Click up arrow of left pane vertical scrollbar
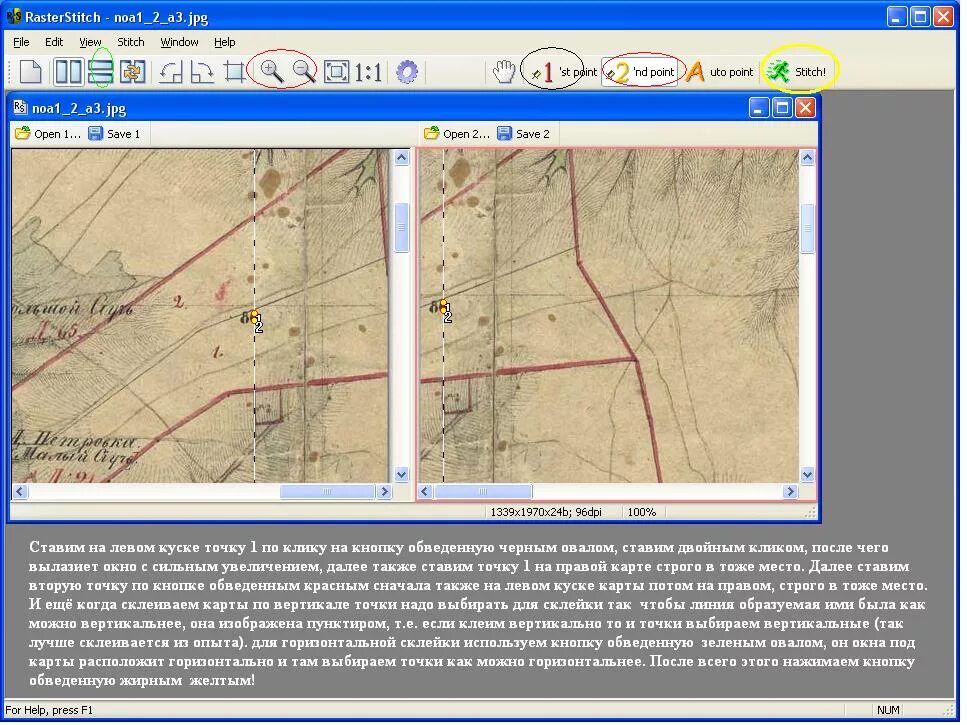Image resolution: width=967 pixels, height=725 pixels. (x=401, y=158)
